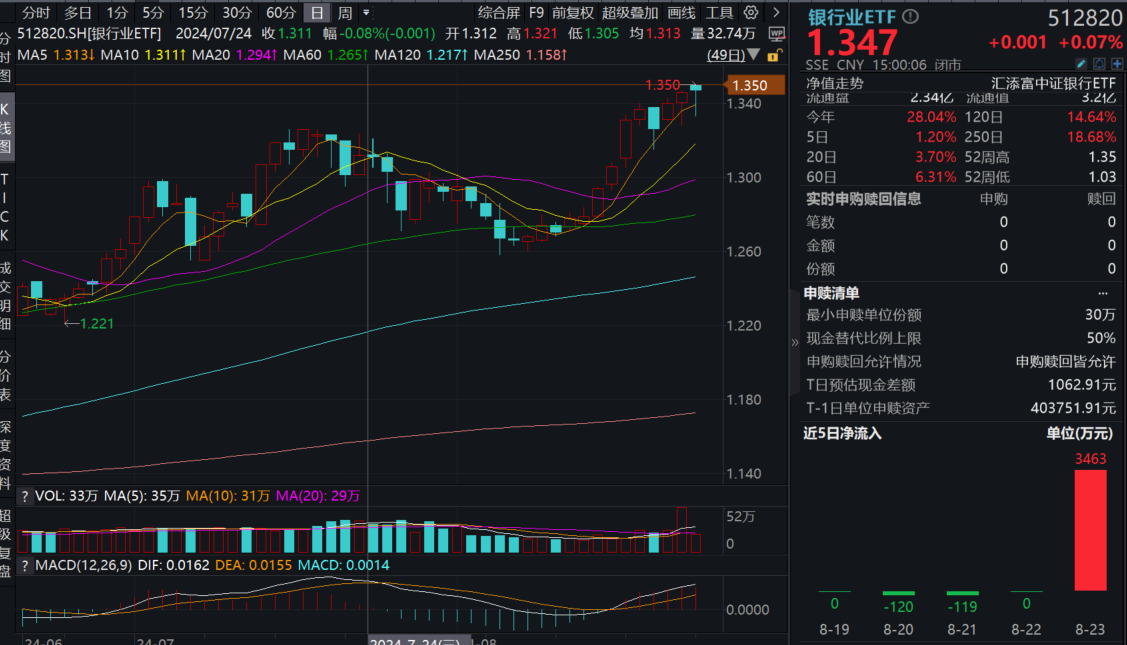This screenshot has height=645, width=1127.
Task: Click the WP window icon beside volume figure
Action: tap(776, 34)
